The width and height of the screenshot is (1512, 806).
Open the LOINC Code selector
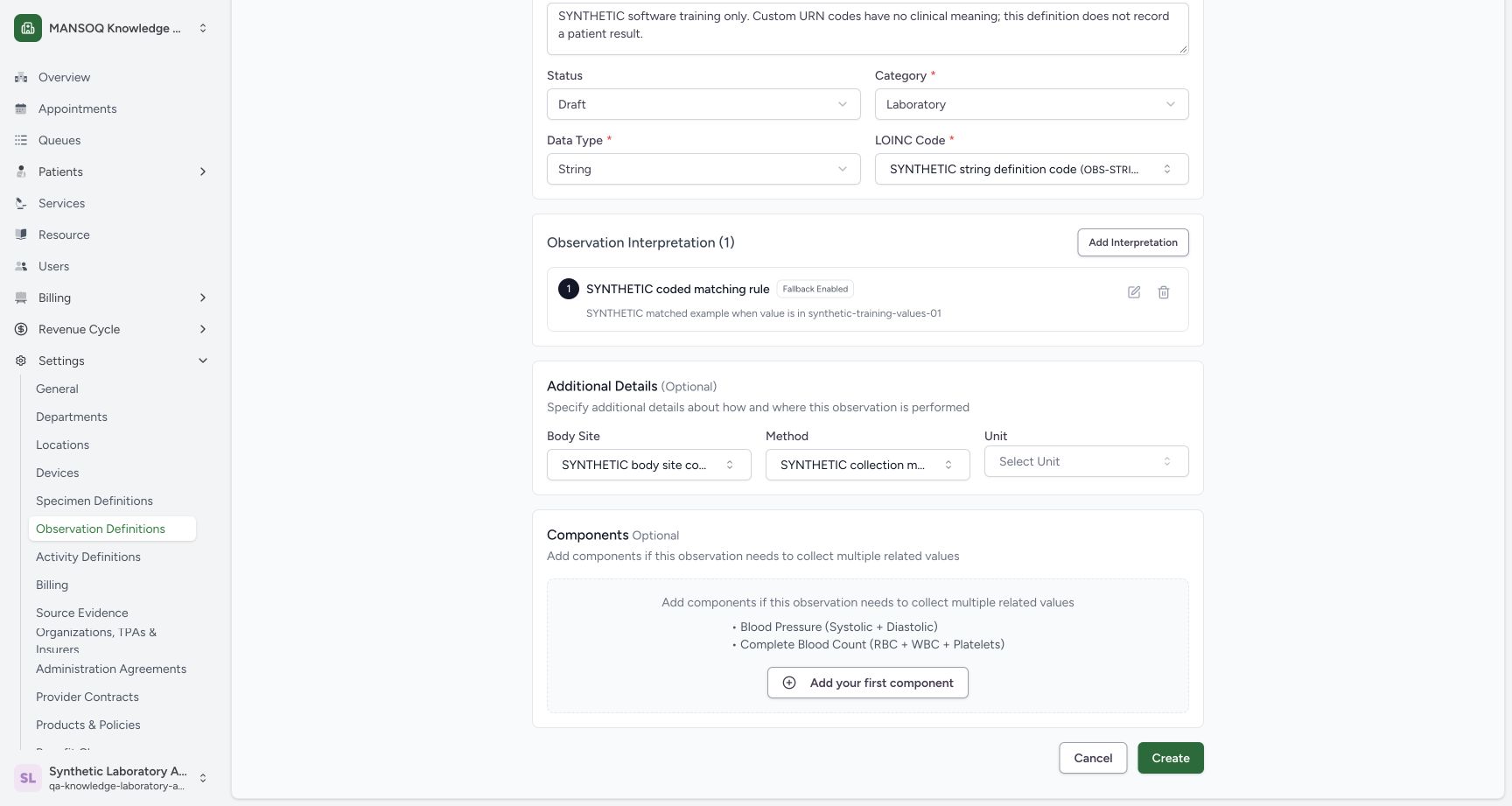pos(1032,169)
